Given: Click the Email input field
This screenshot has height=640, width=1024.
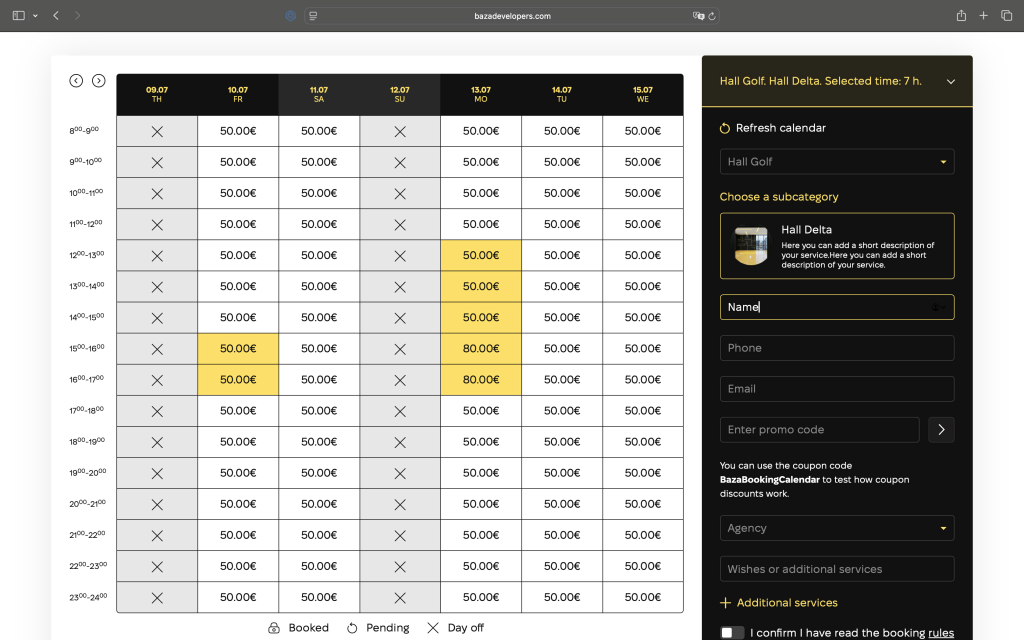Looking at the screenshot, I should pyautogui.click(x=837, y=389).
